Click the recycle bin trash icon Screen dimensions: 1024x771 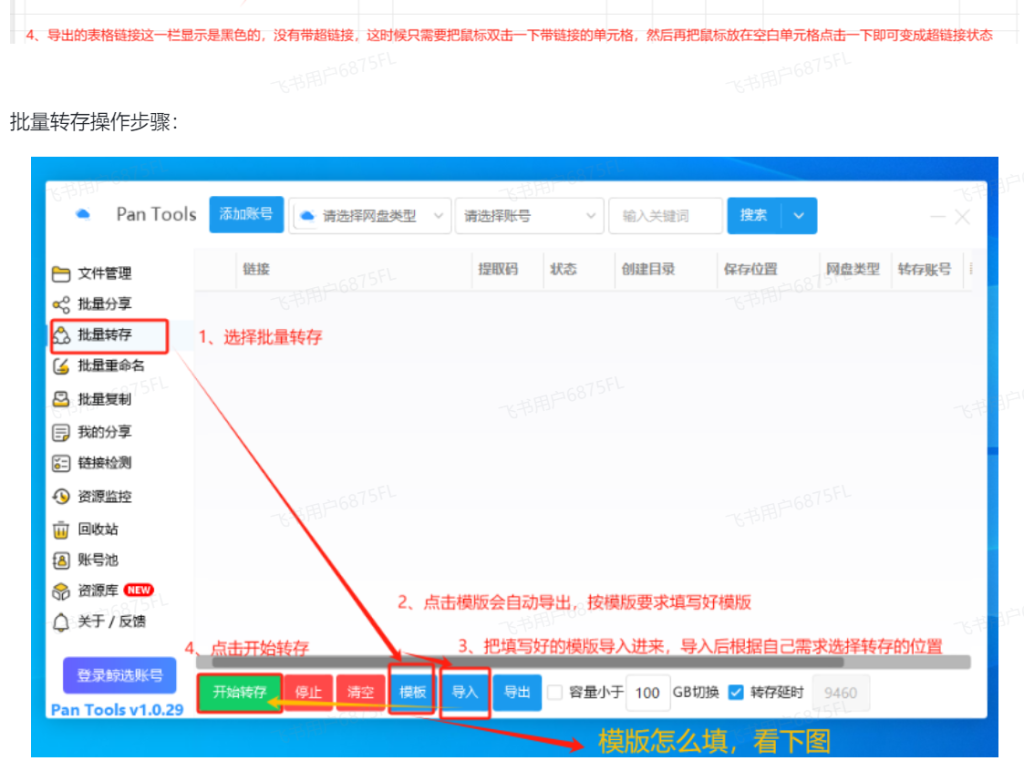(x=61, y=530)
